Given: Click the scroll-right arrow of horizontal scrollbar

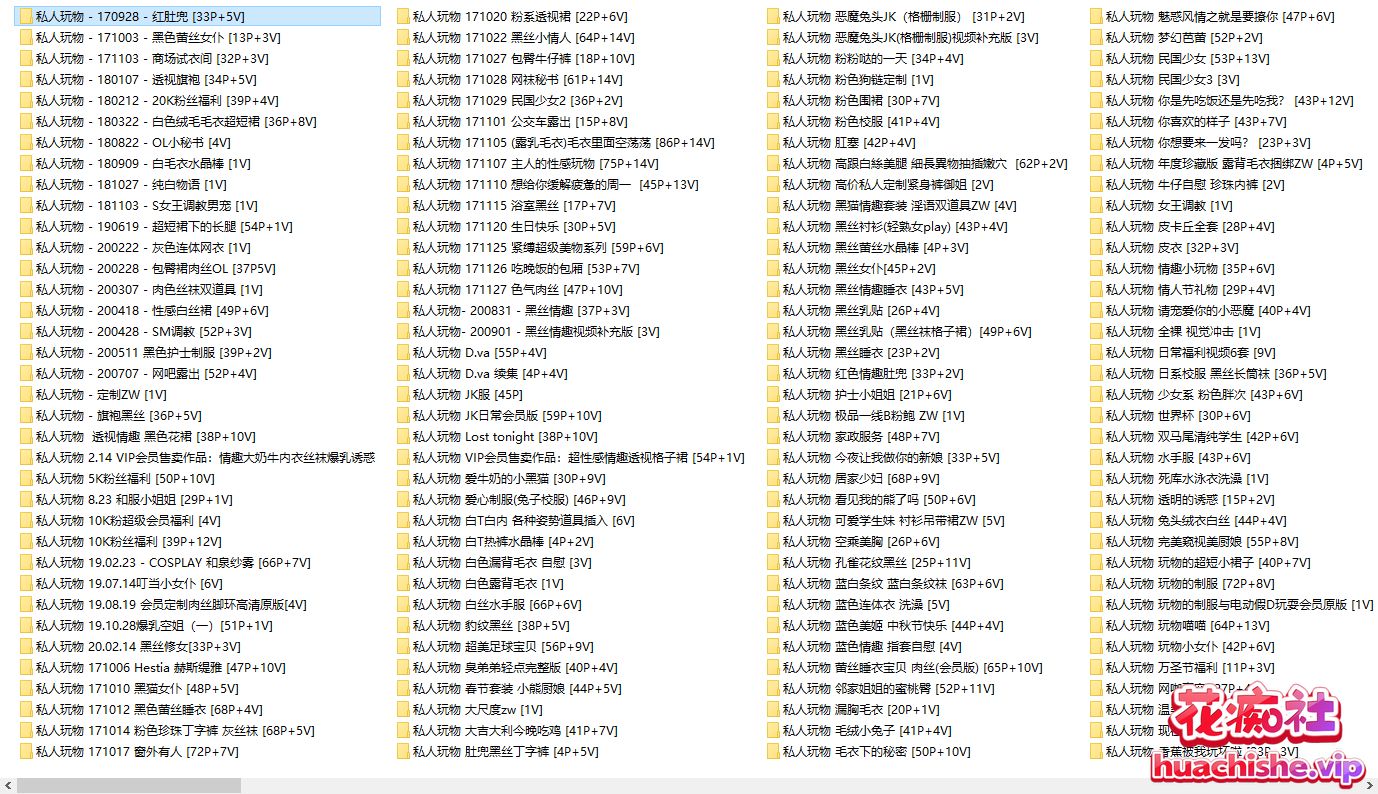Looking at the screenshot, I should 1370,786.
